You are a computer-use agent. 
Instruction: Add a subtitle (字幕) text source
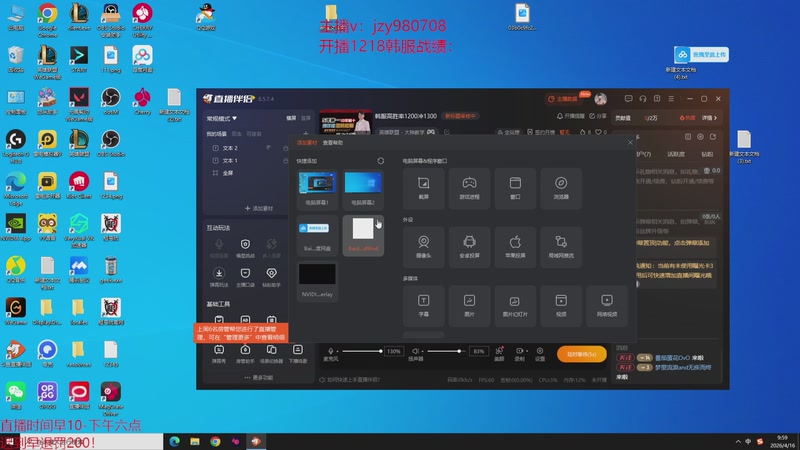coord(423,306)
